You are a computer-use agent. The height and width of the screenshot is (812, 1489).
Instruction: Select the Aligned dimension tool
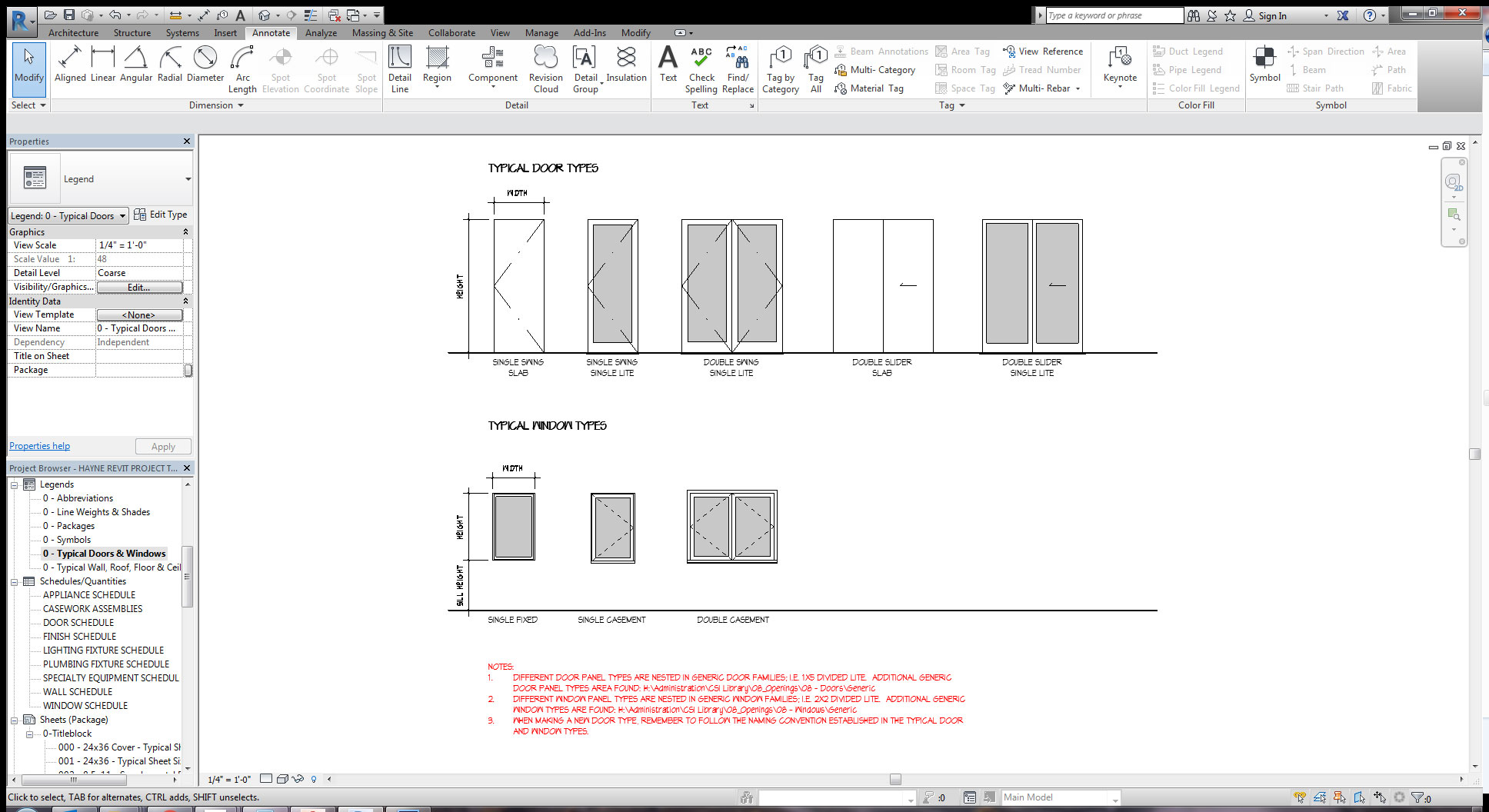coord(70,65)
